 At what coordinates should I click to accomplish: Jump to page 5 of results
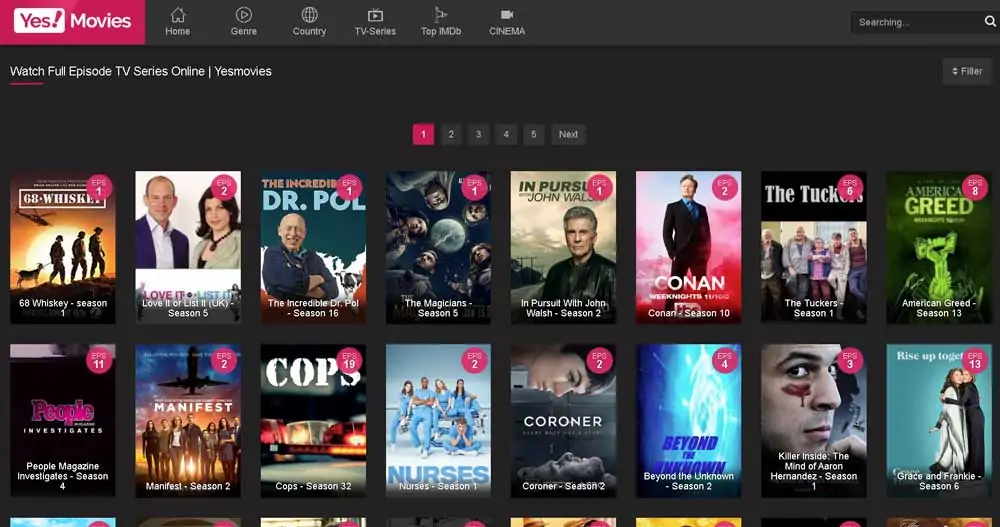coord(534,135)
